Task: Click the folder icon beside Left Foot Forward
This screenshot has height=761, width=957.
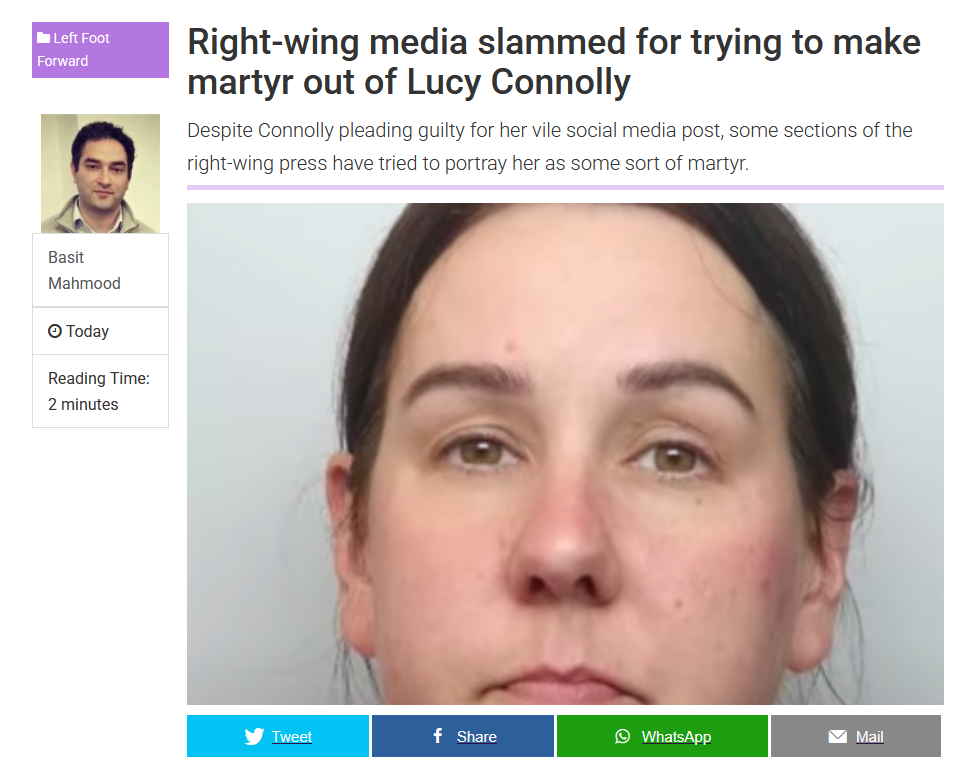Action: pyautogui.click(x=43, y=38)
